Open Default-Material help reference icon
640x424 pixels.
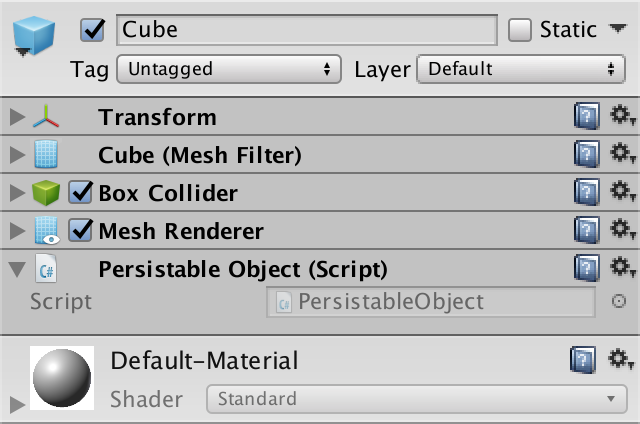[x=585, y=360]
